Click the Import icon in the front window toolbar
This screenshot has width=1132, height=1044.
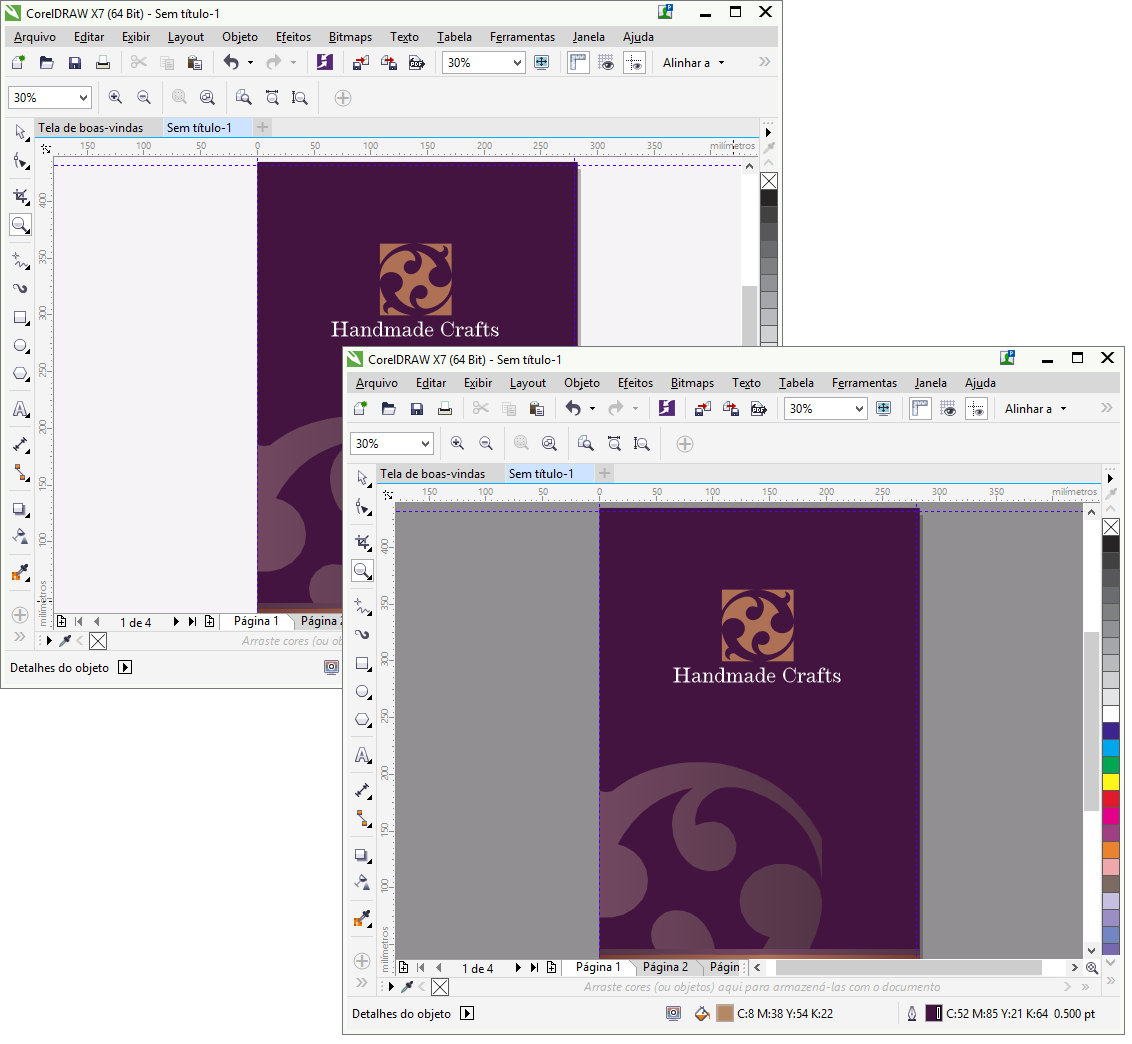click(x=702, y=408)
